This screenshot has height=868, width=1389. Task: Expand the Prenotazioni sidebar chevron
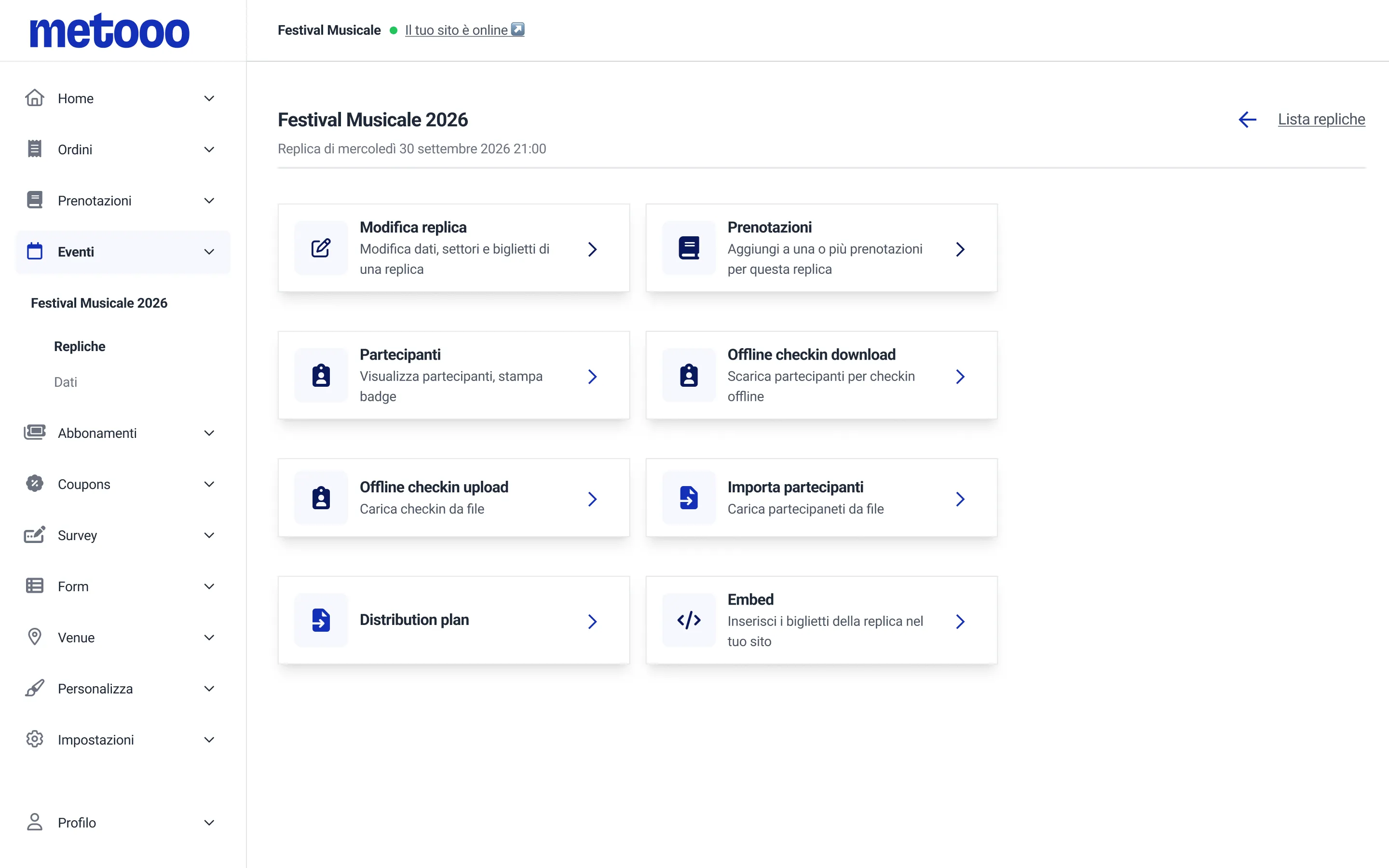(x=209, y=200)
